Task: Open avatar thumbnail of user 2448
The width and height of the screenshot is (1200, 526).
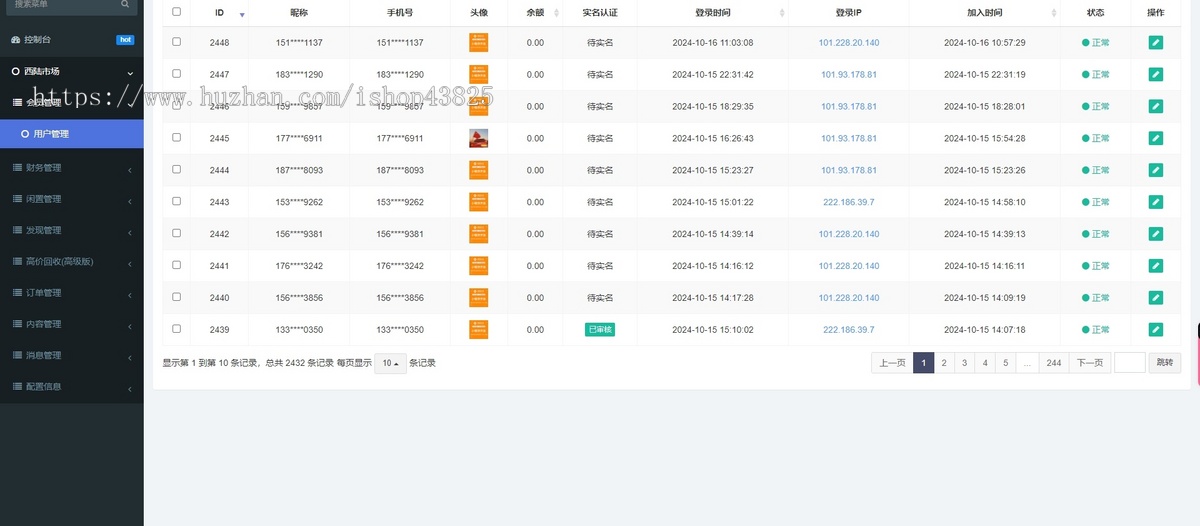Action: pyautogui.click(x=479, y=42)
